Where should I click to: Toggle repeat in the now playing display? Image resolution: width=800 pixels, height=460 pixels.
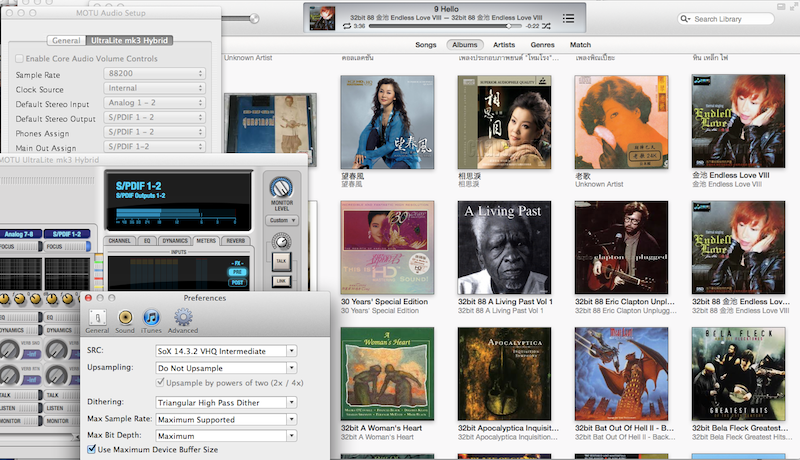click(346, 26)
